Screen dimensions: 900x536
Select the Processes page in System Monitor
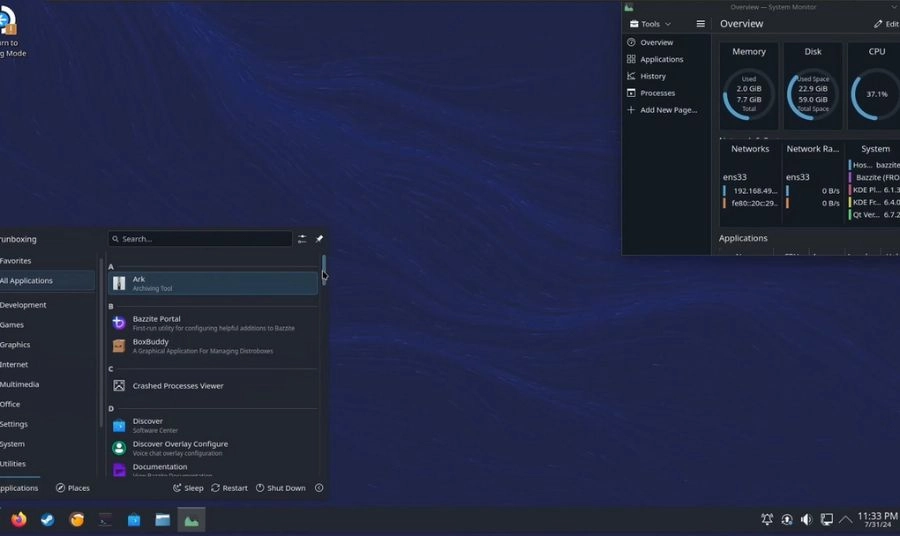[x=657, y=93]
